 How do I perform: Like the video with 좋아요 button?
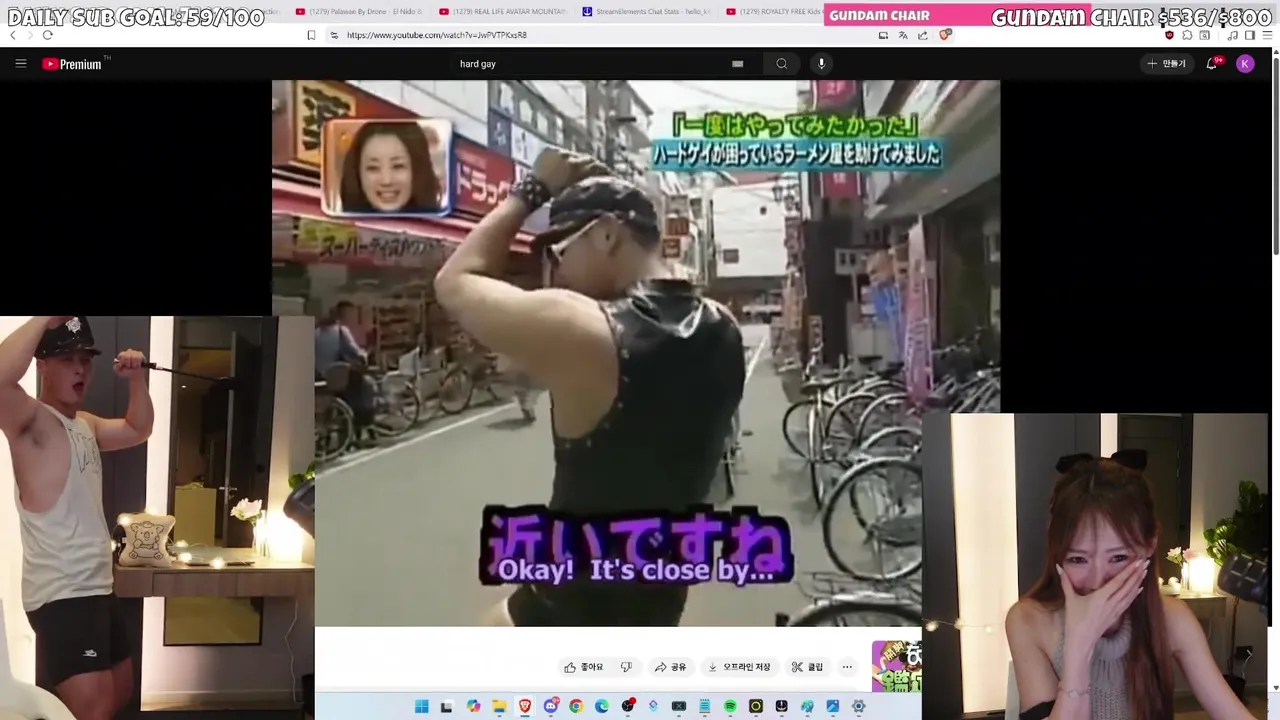584,667
